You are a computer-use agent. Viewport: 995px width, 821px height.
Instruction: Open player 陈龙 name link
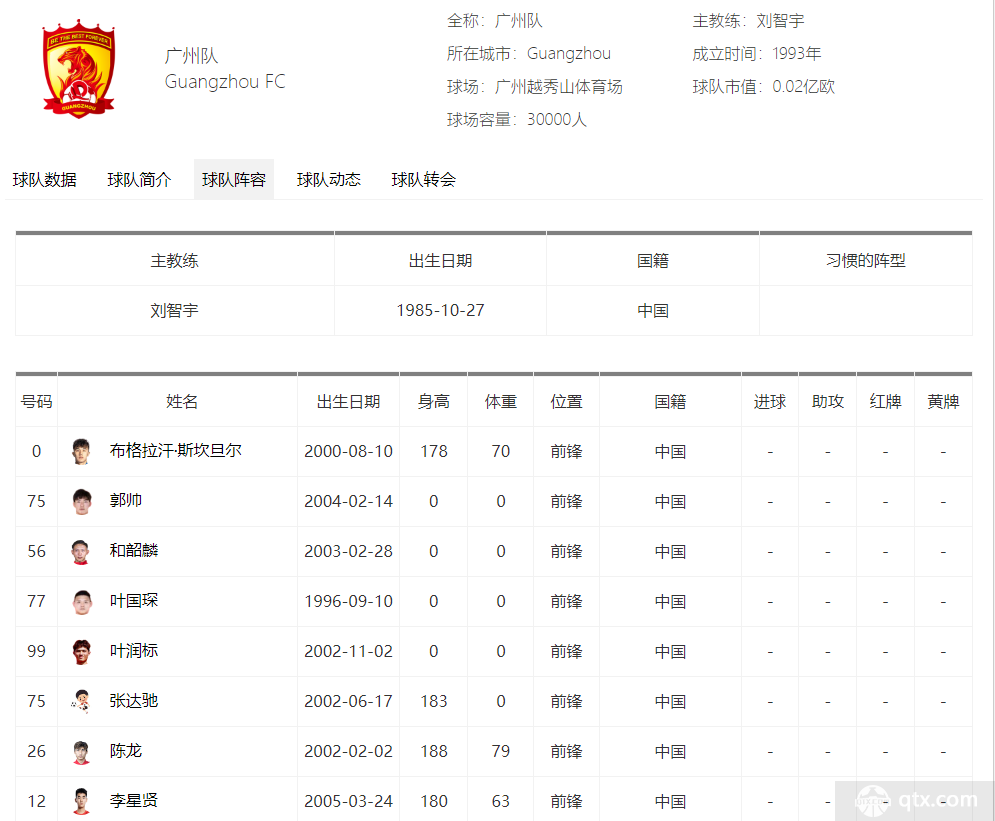pos(126,751)
